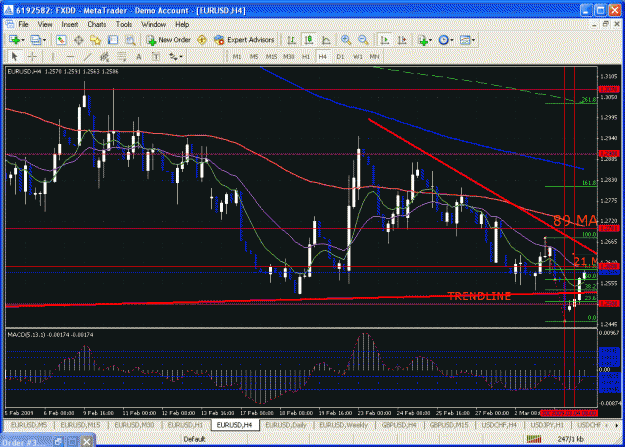Viewport: 625px width, 447px height.
Task: Open the Profiles toolbar icon
Action: tap(36, 40)
